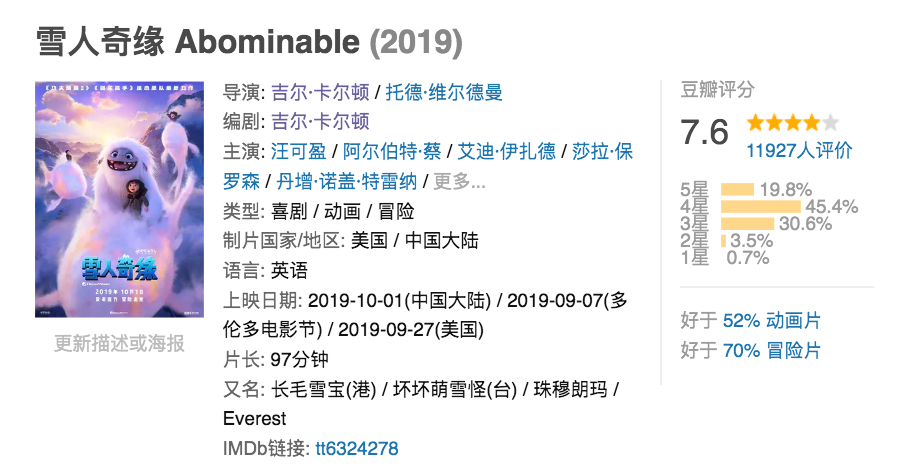
Task: Click screenwriter 吉尔·卡尔顿 link
Action: (x=320, y=122)
